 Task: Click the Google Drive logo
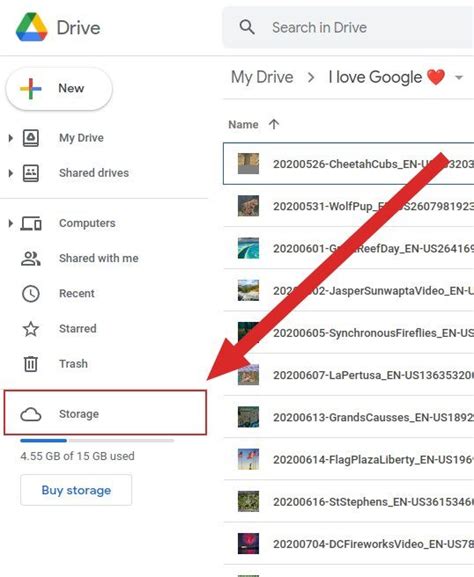(32, 27)
